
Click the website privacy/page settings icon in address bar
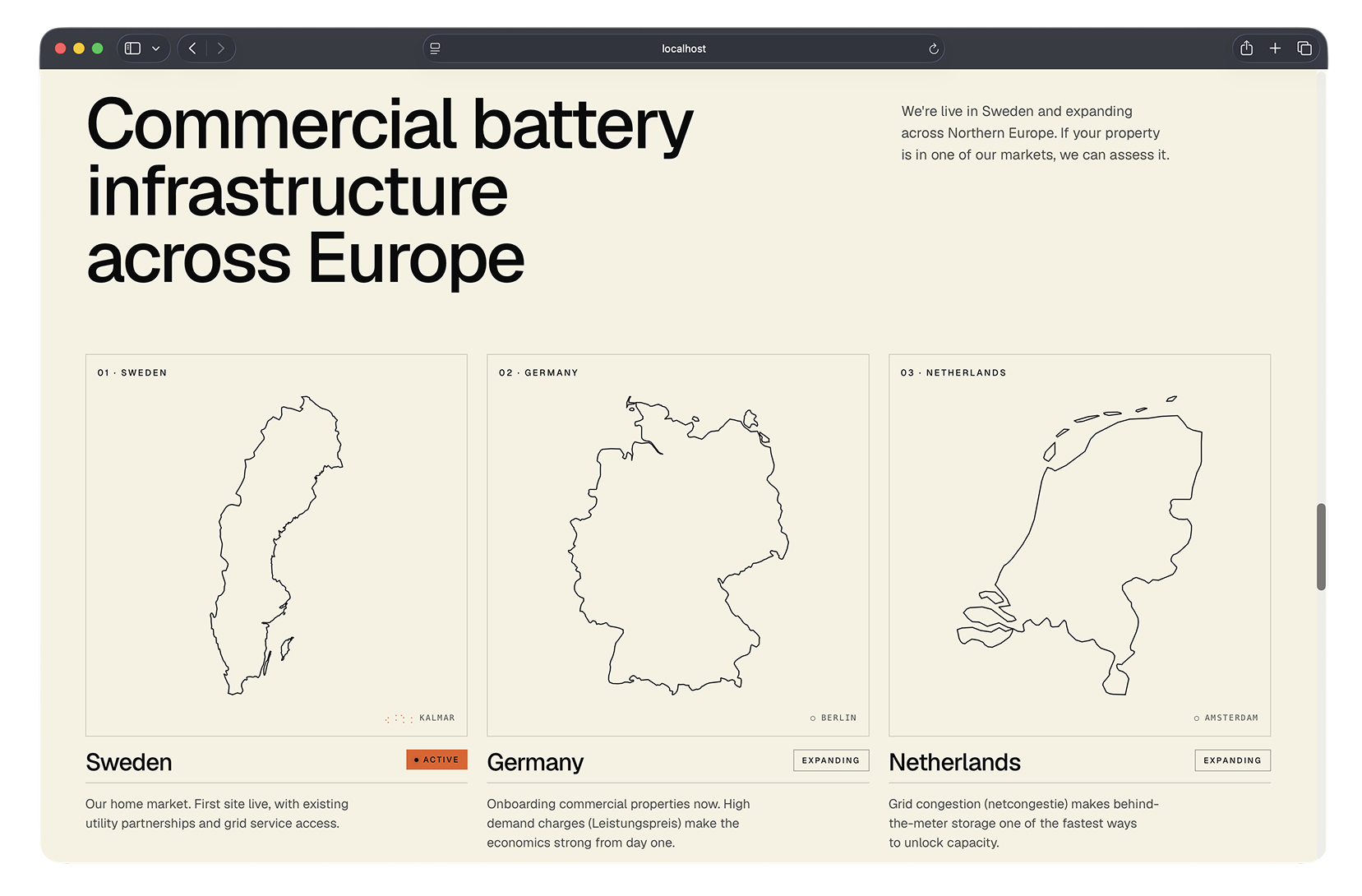(435, 48)
